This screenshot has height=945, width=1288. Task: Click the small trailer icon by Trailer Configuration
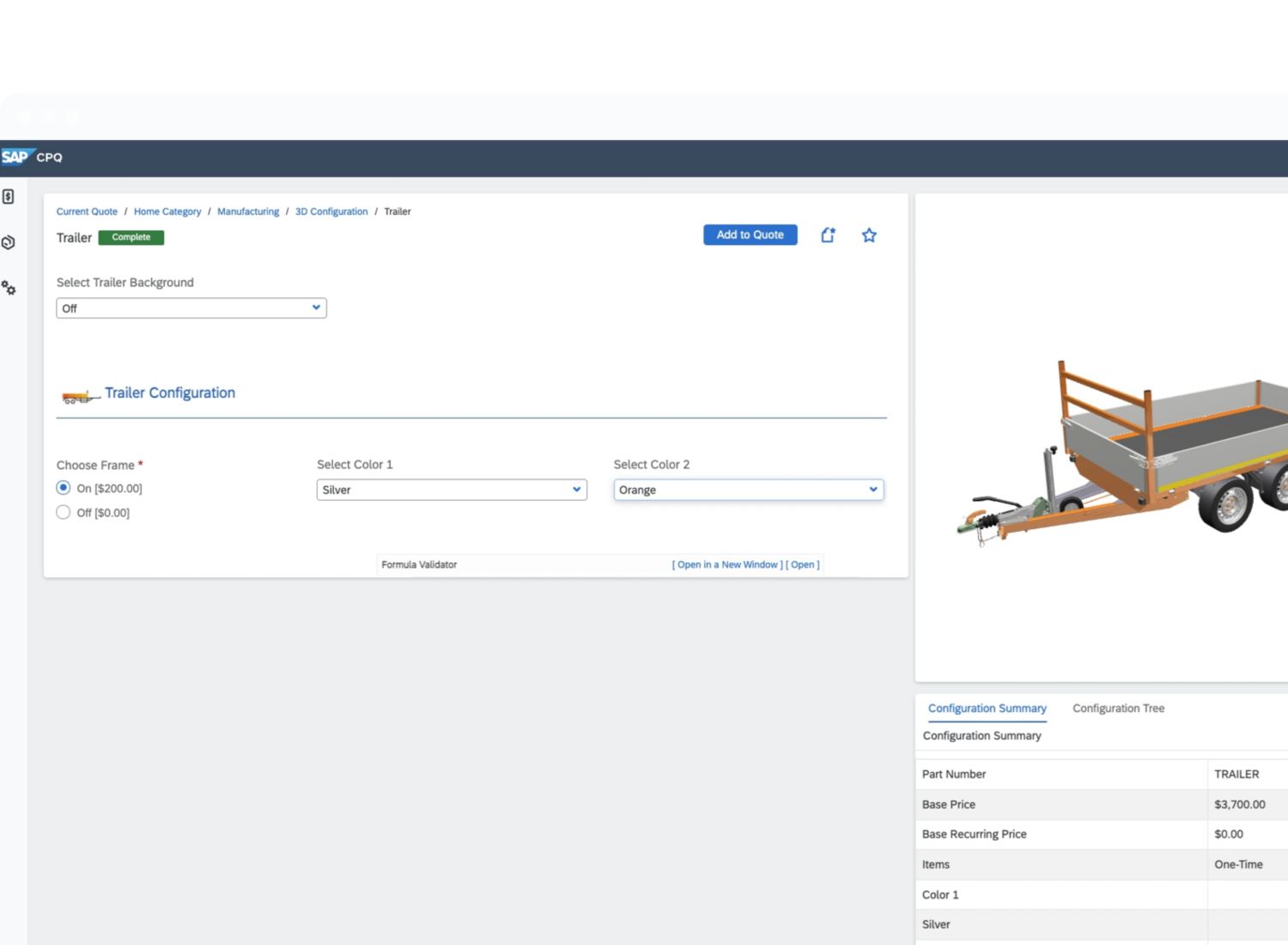[79, 396]
